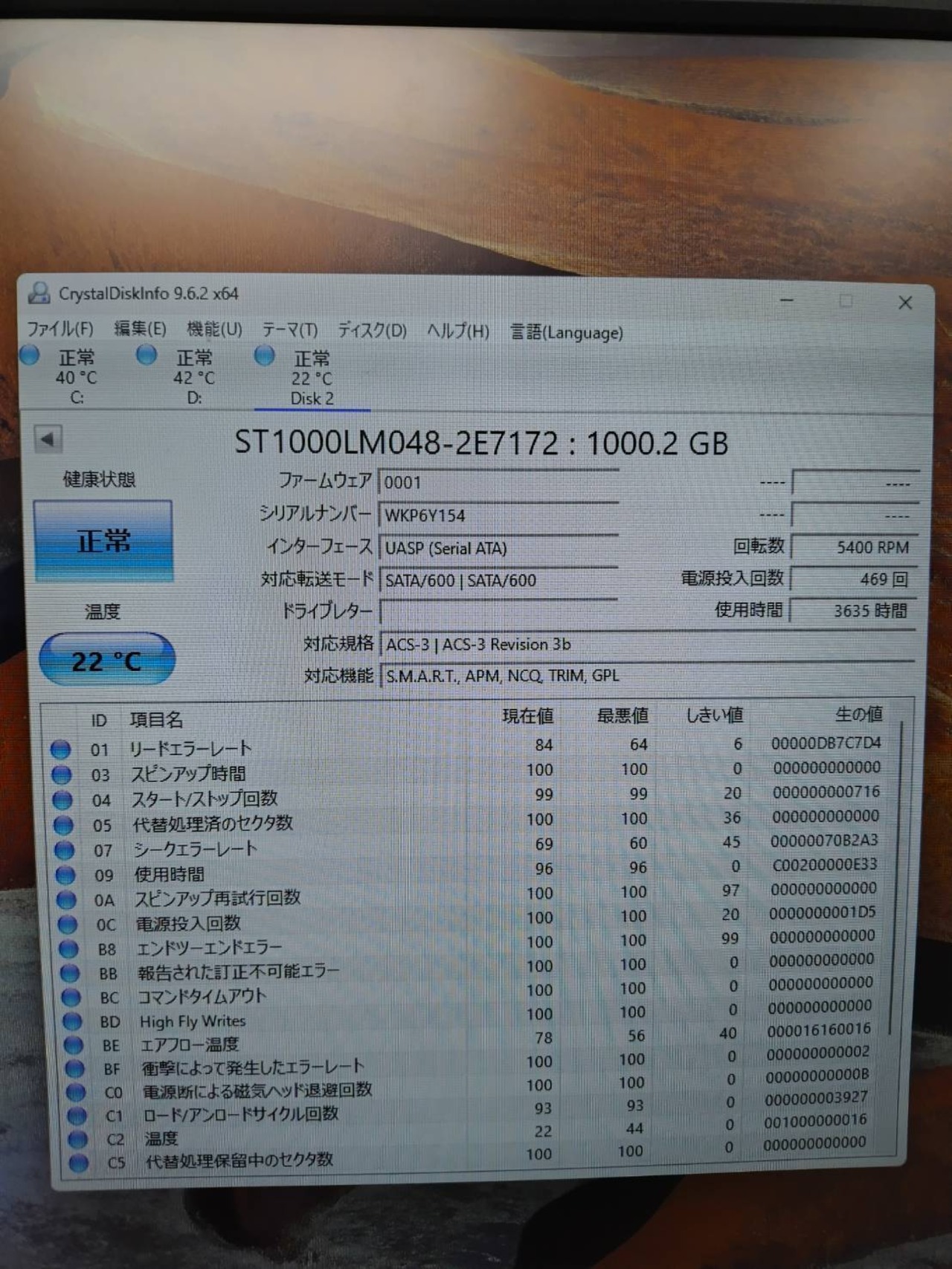This screenshot has width=952, height=1269.
Task: Click status orb for エアフロー温度 row
Action: 73,1045
